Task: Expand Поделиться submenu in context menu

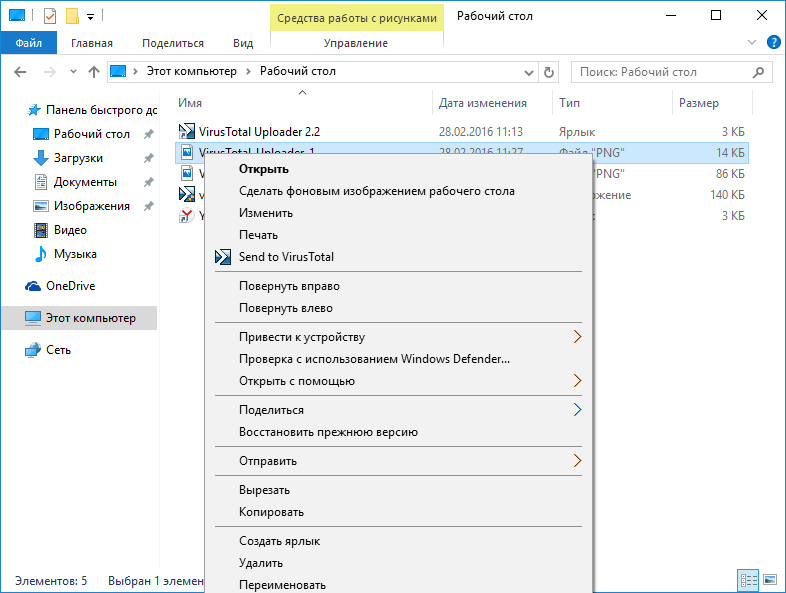Action: click(x=577, y=410)
